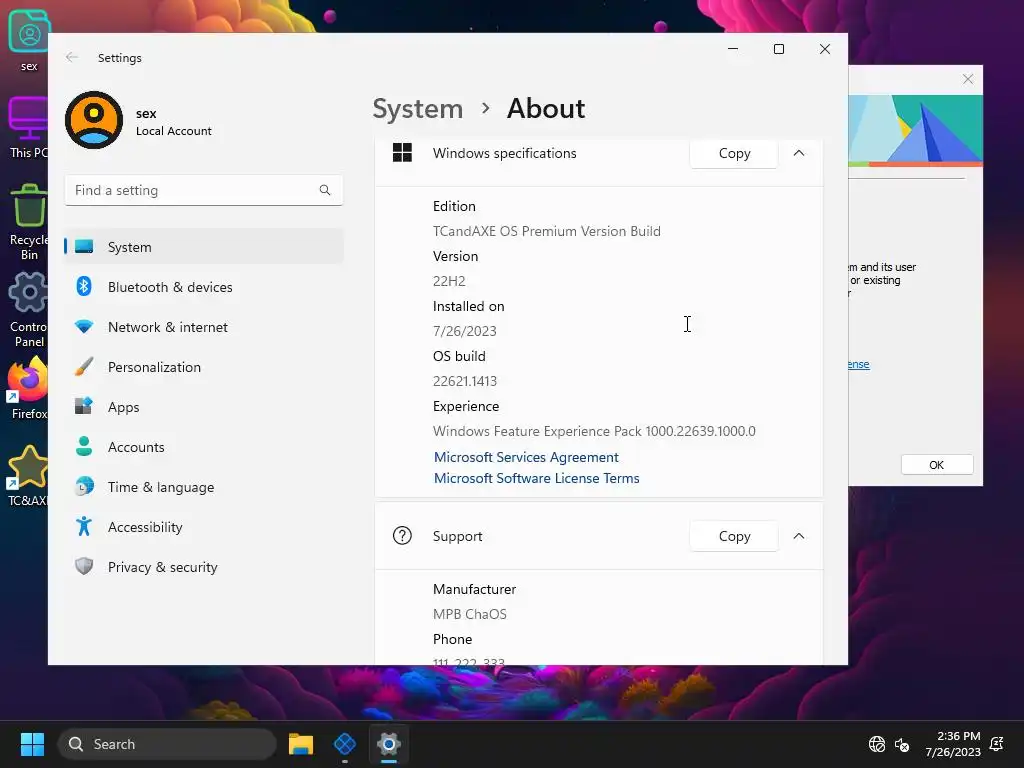
Task: Open Microsoft Software License Terms link
Action: point(537,478)
